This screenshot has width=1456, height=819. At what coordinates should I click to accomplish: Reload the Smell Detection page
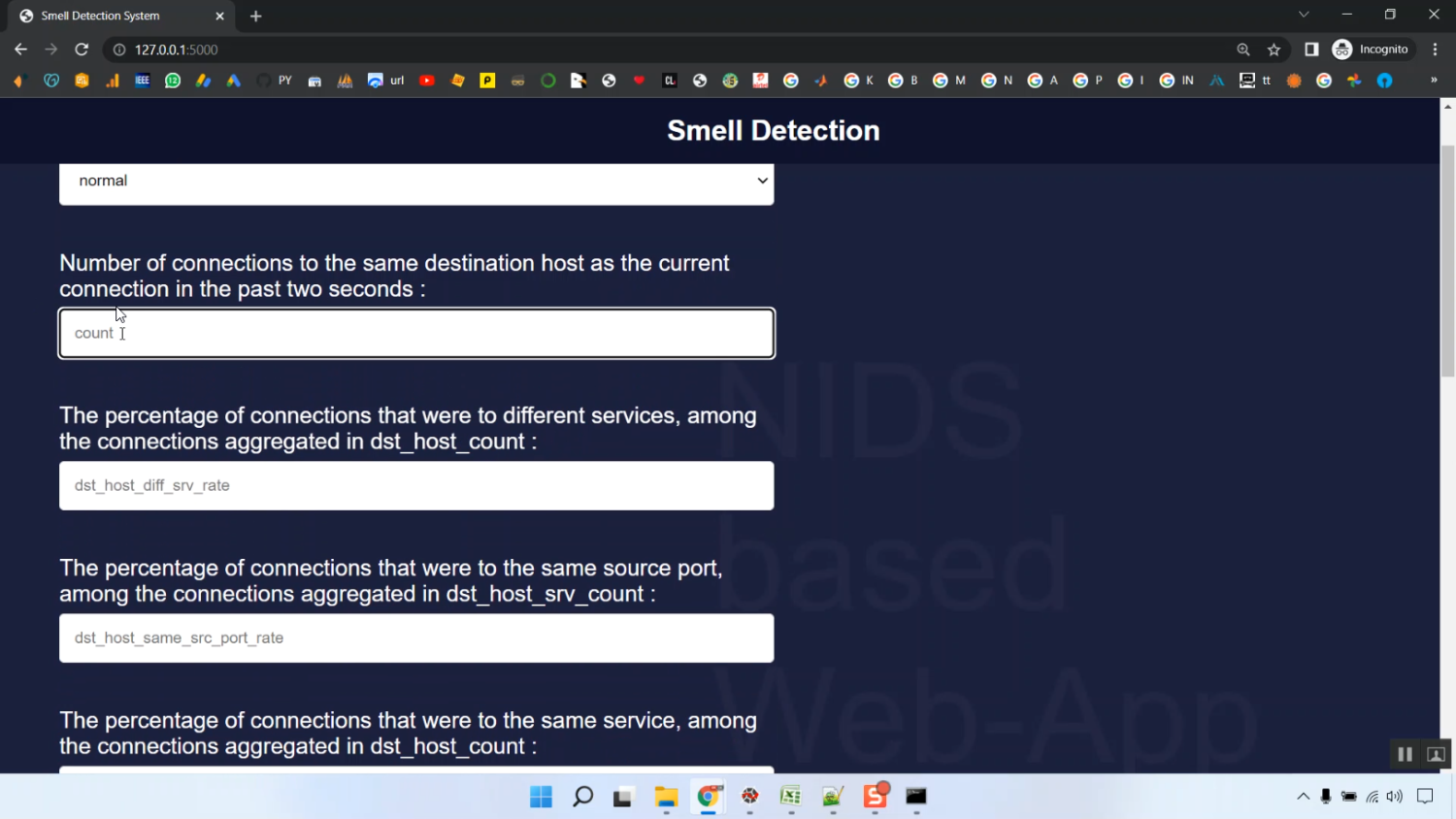(x=82, y=49)
